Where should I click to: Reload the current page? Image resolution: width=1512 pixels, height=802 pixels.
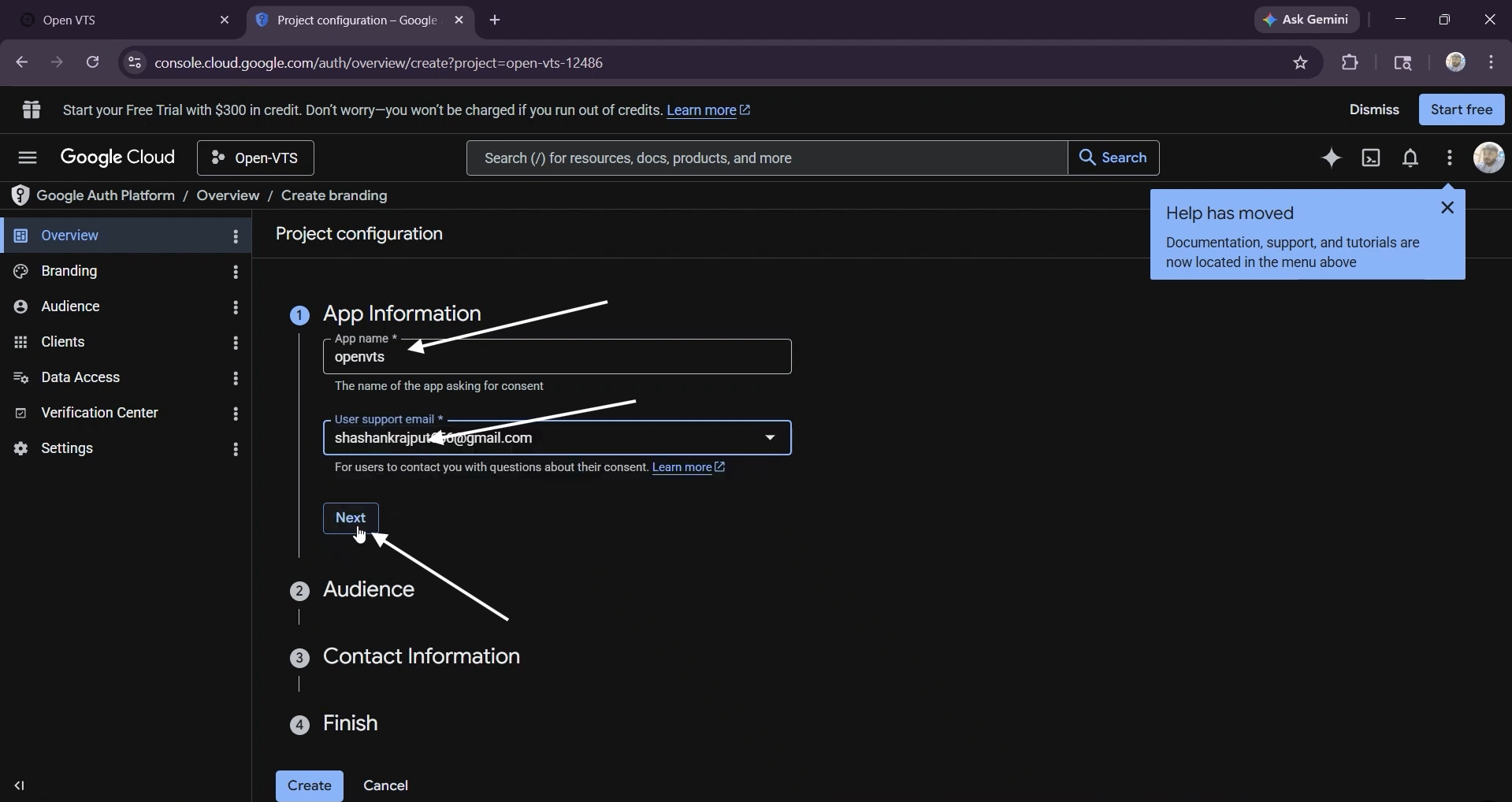point(93,62)
